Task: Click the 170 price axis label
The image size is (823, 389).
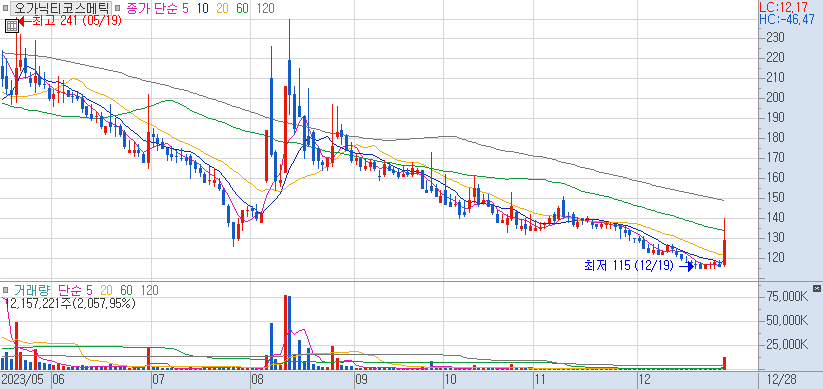Action: (x=775, y=157)
